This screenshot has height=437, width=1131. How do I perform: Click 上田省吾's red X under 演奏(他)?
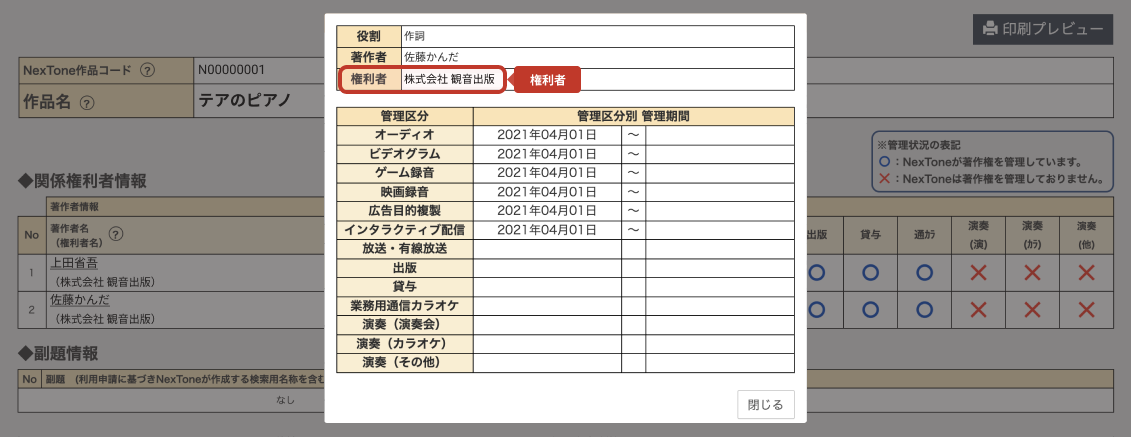pos(1086,272)
